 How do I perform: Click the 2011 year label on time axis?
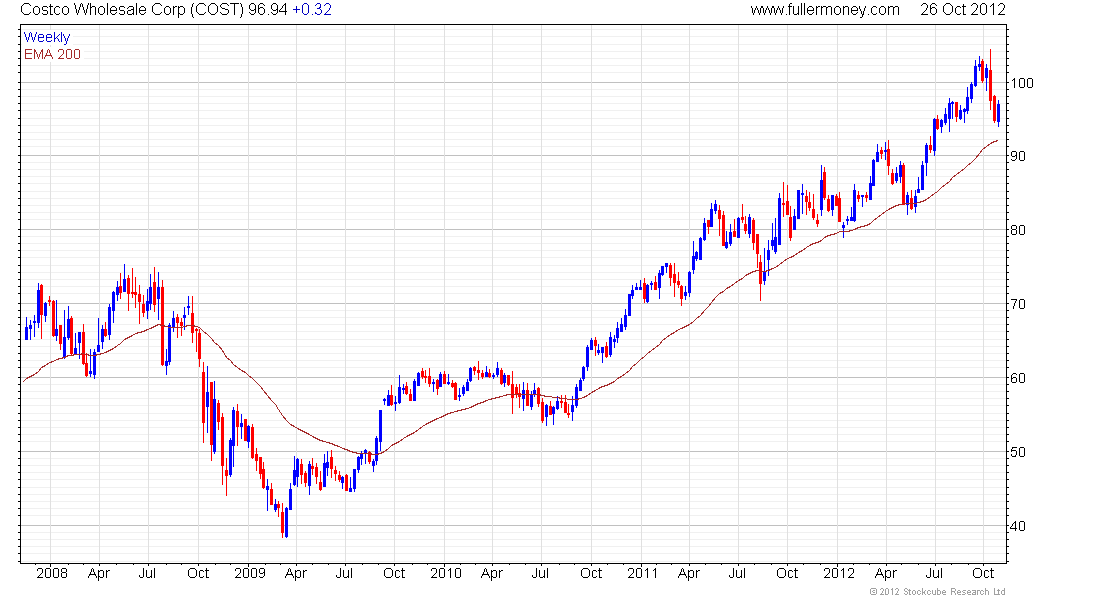[x=643, y=573]
